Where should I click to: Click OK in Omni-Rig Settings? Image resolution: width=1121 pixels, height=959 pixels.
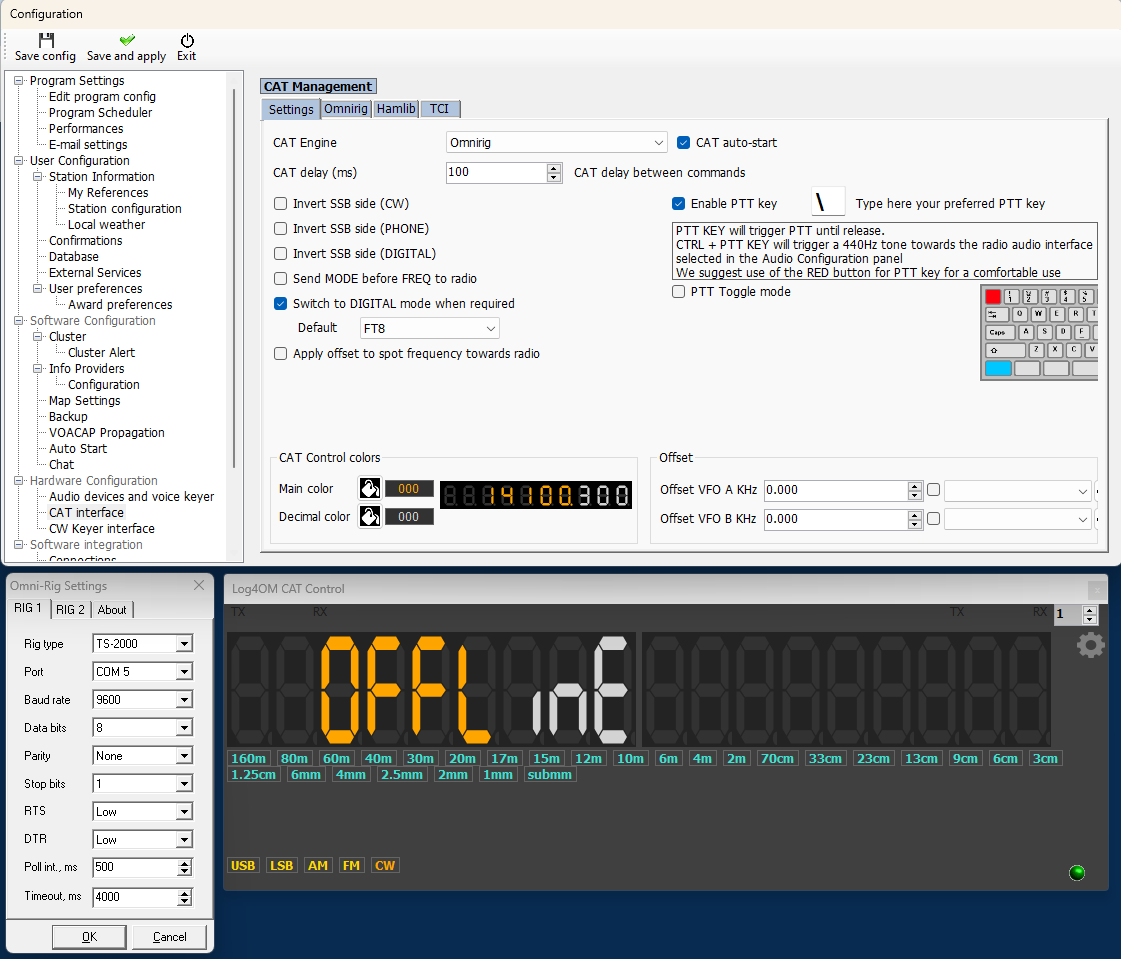89,937
